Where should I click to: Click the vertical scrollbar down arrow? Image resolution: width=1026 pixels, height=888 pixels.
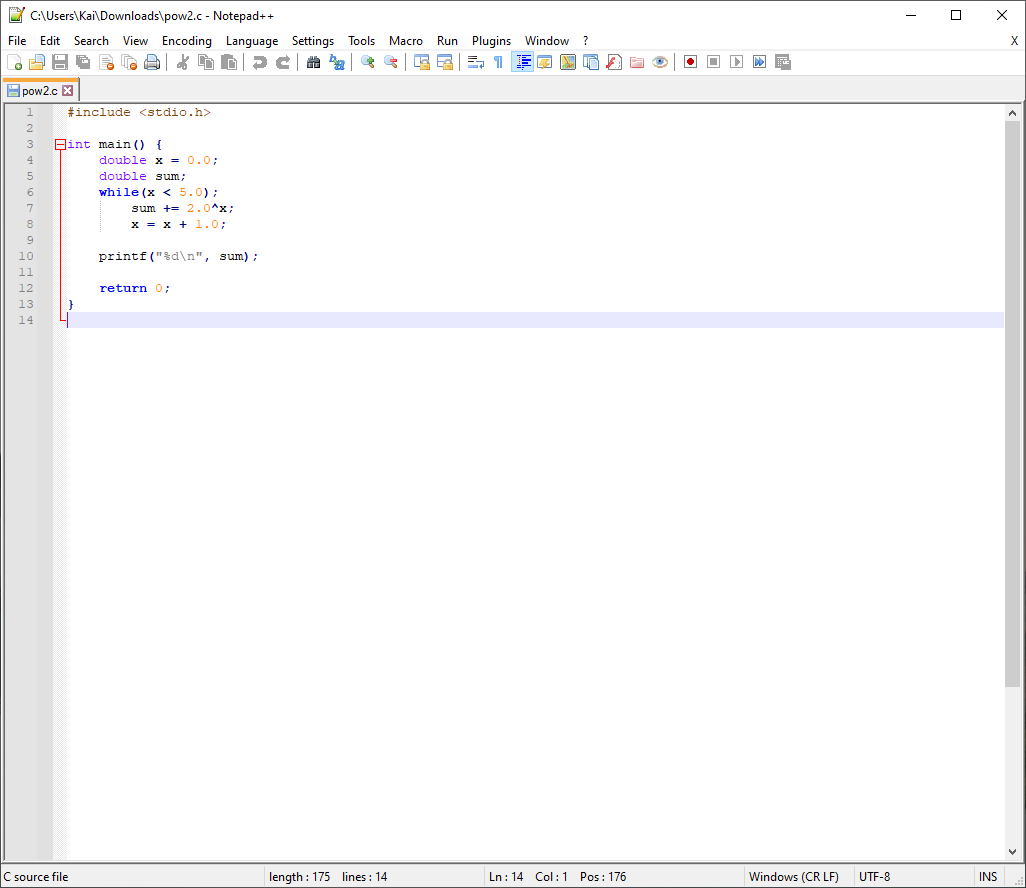[x=1014, y=853]
